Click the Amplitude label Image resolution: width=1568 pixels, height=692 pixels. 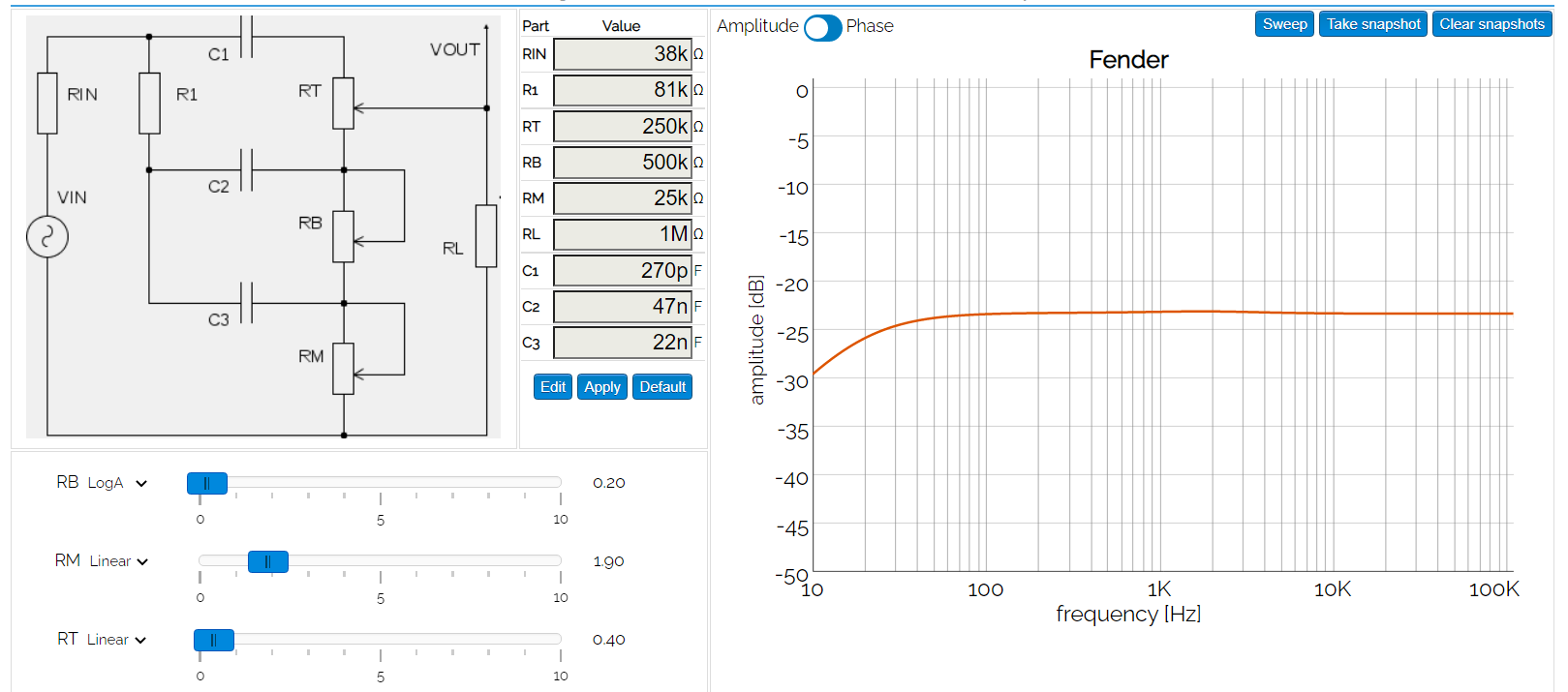[x=757, y=26]
